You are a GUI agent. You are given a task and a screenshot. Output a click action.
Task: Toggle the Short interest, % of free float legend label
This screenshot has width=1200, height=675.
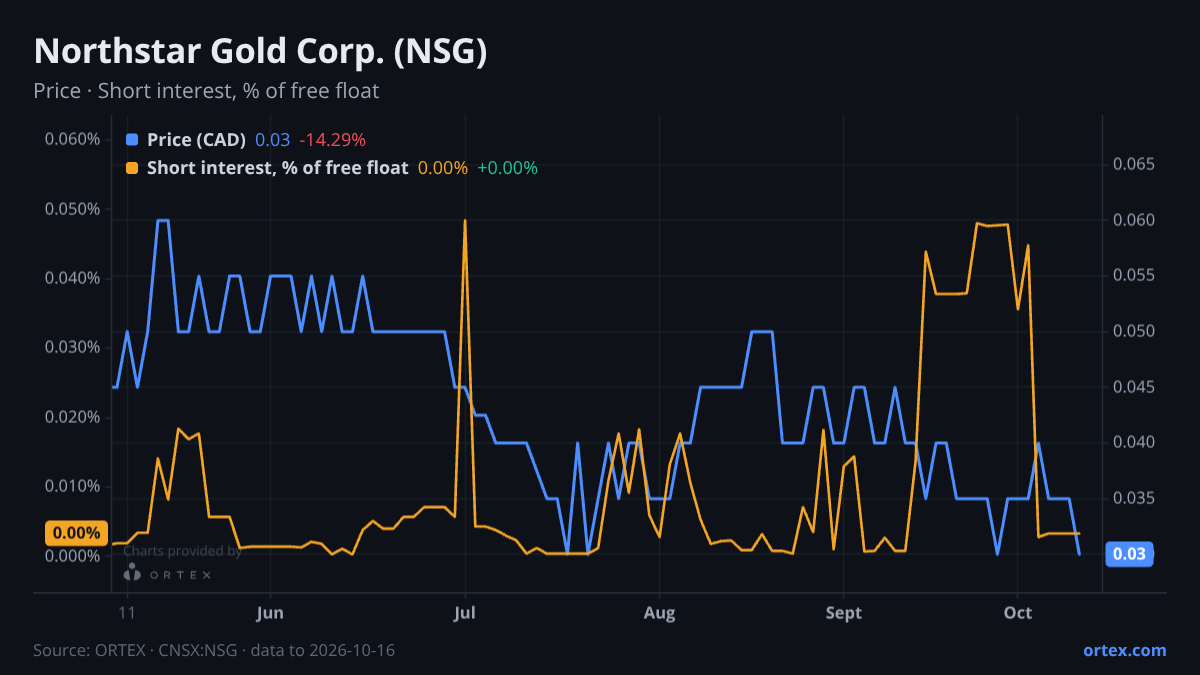click(277, 168)
